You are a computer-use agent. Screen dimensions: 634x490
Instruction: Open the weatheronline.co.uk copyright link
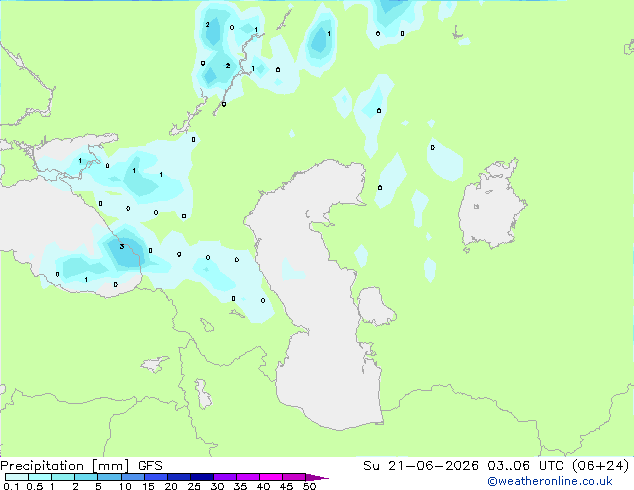[550, 481]
